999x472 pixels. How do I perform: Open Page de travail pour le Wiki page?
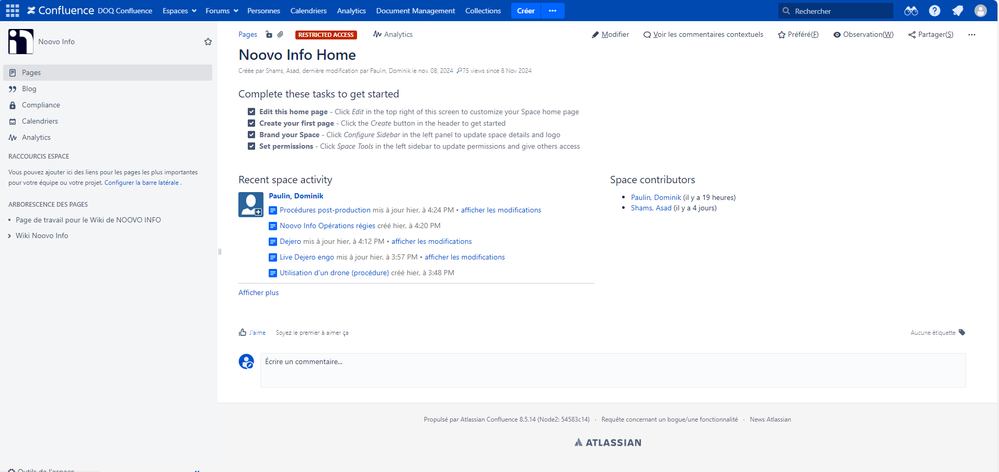pyautogui.click(x=88, y=220)
